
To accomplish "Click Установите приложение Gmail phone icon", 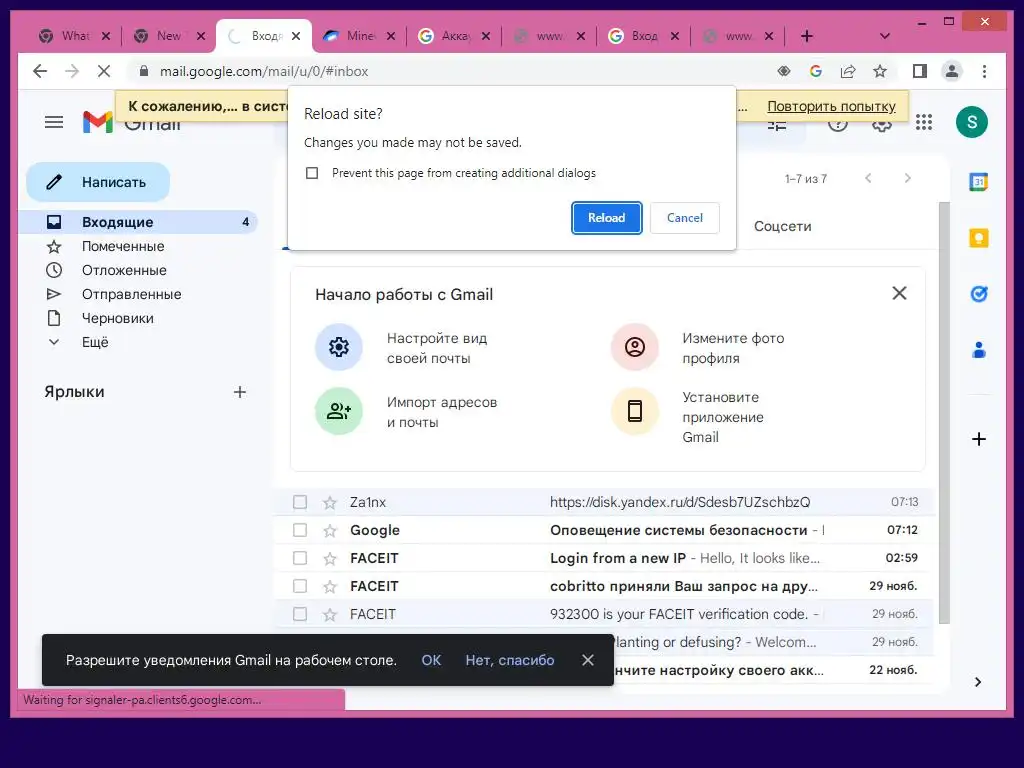I will tap(635, 411).
